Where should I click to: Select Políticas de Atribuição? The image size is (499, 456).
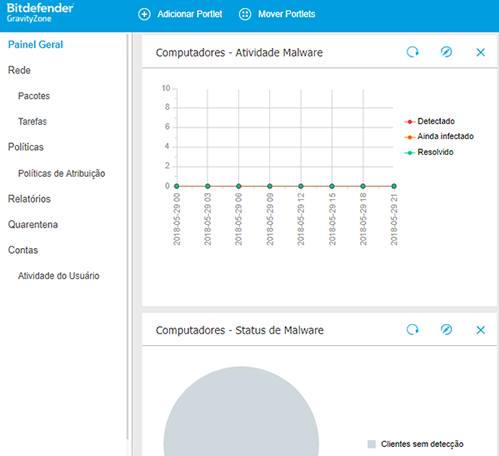62,173
